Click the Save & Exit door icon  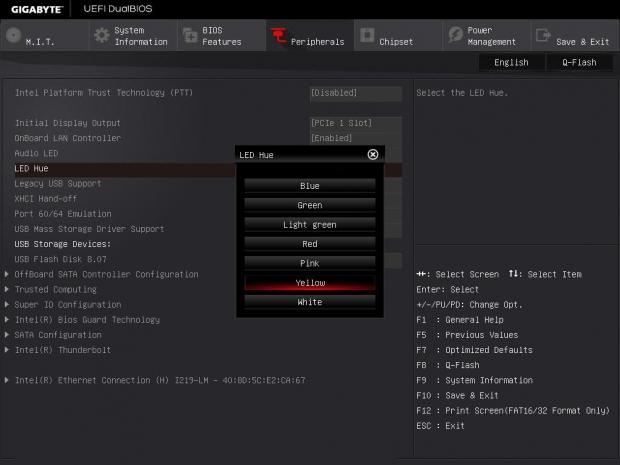pos(543,35)
